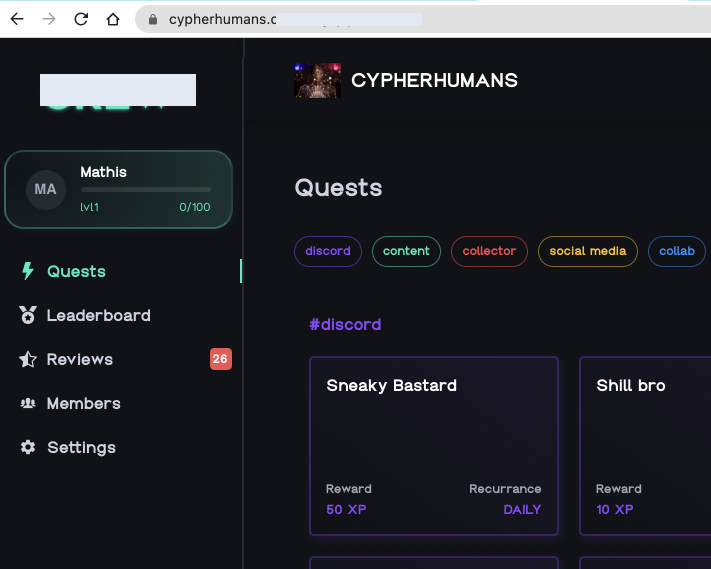Click the star Reviews icon
Image resolution: width=711 pixels, height=569 pixels.
(28, 359)
